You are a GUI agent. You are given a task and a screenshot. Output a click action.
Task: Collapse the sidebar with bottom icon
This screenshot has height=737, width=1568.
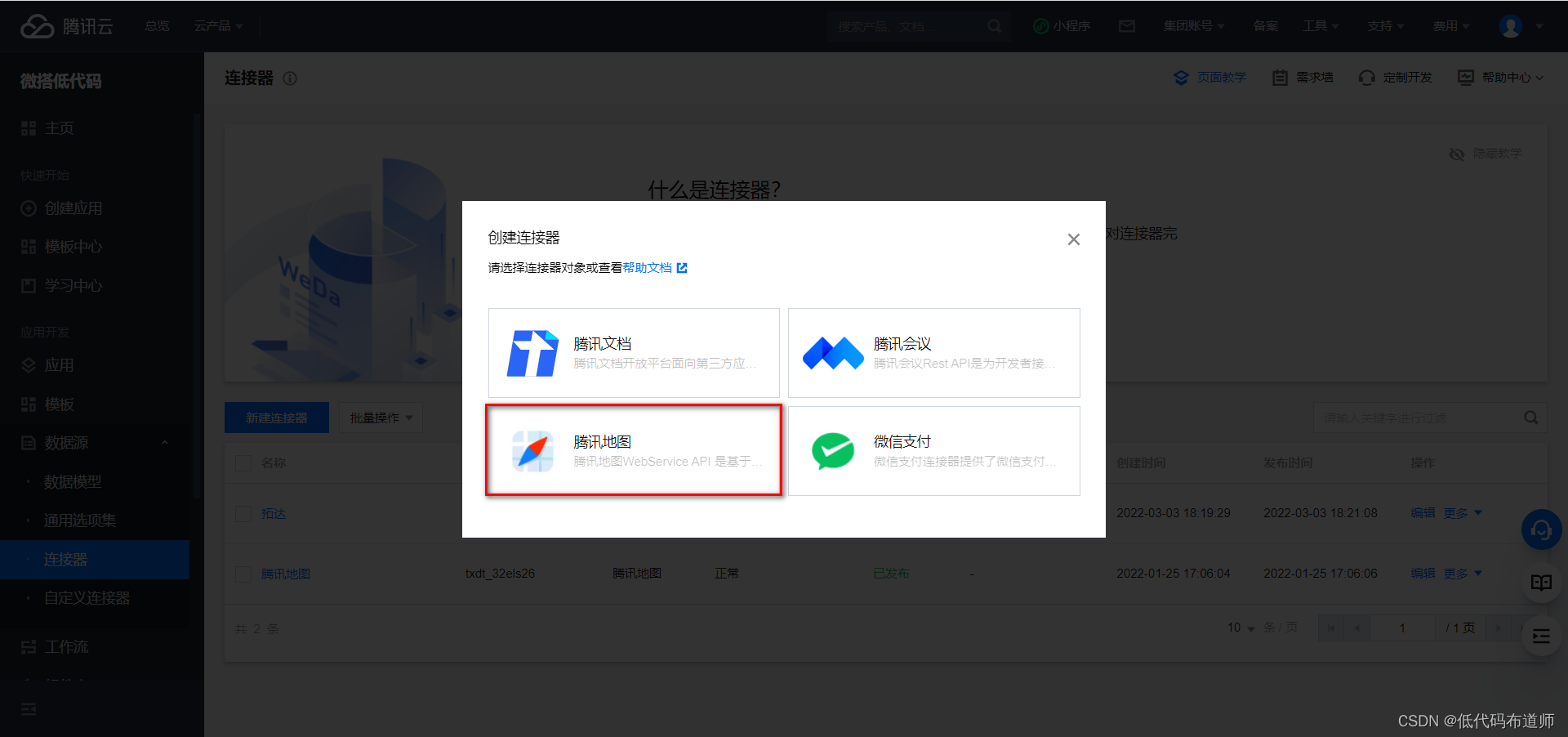point(29,709)
